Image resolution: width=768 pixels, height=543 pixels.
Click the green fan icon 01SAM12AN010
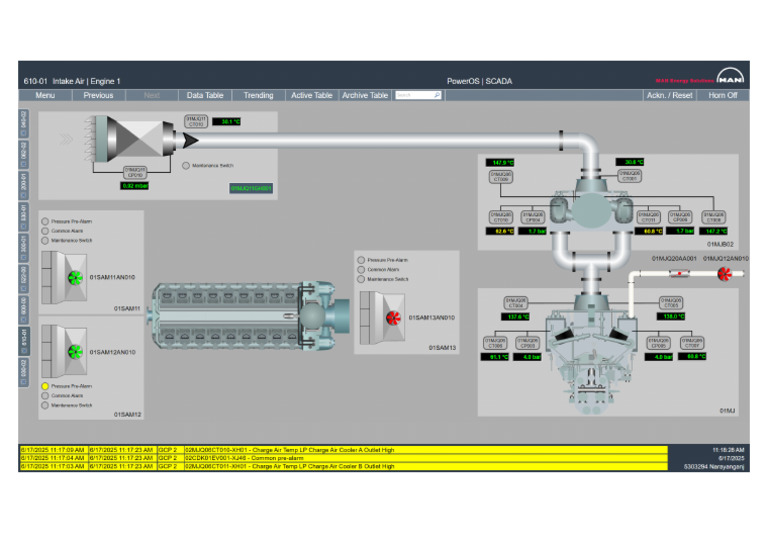(x=75, y=352)
